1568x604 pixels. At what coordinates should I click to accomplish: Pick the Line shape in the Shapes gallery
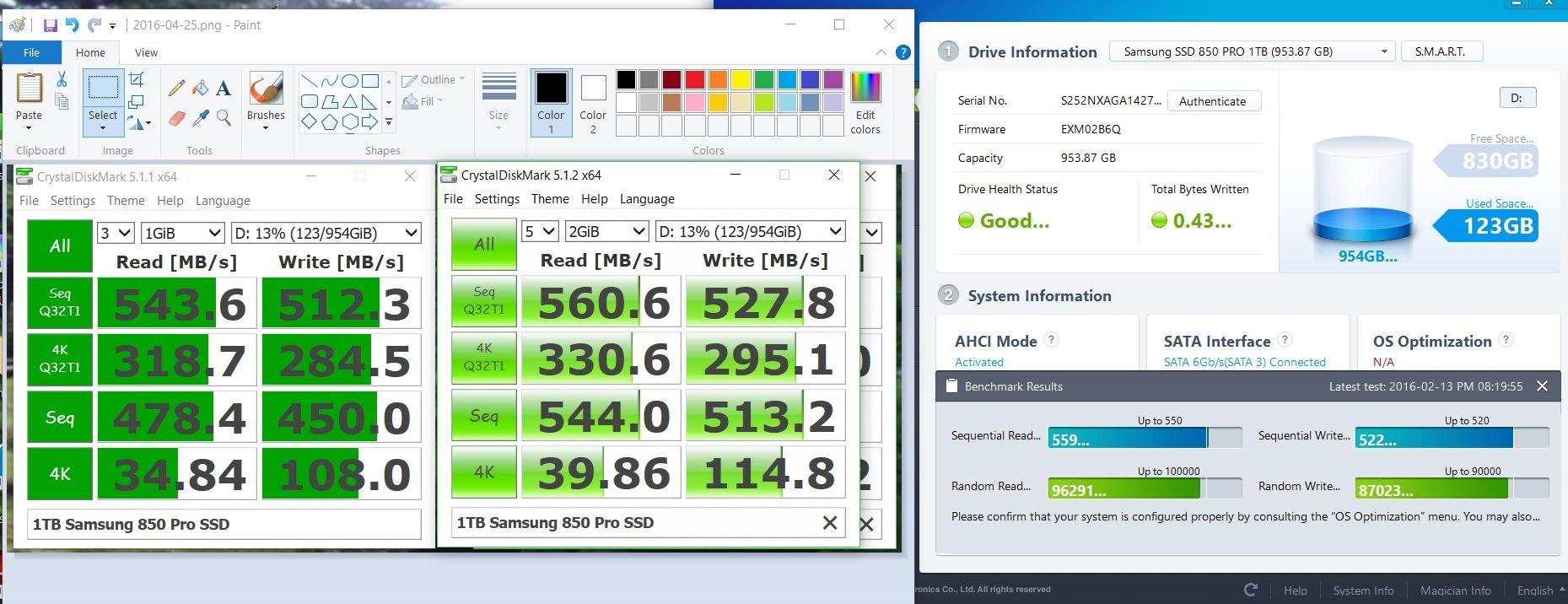(x=309, y=82)
